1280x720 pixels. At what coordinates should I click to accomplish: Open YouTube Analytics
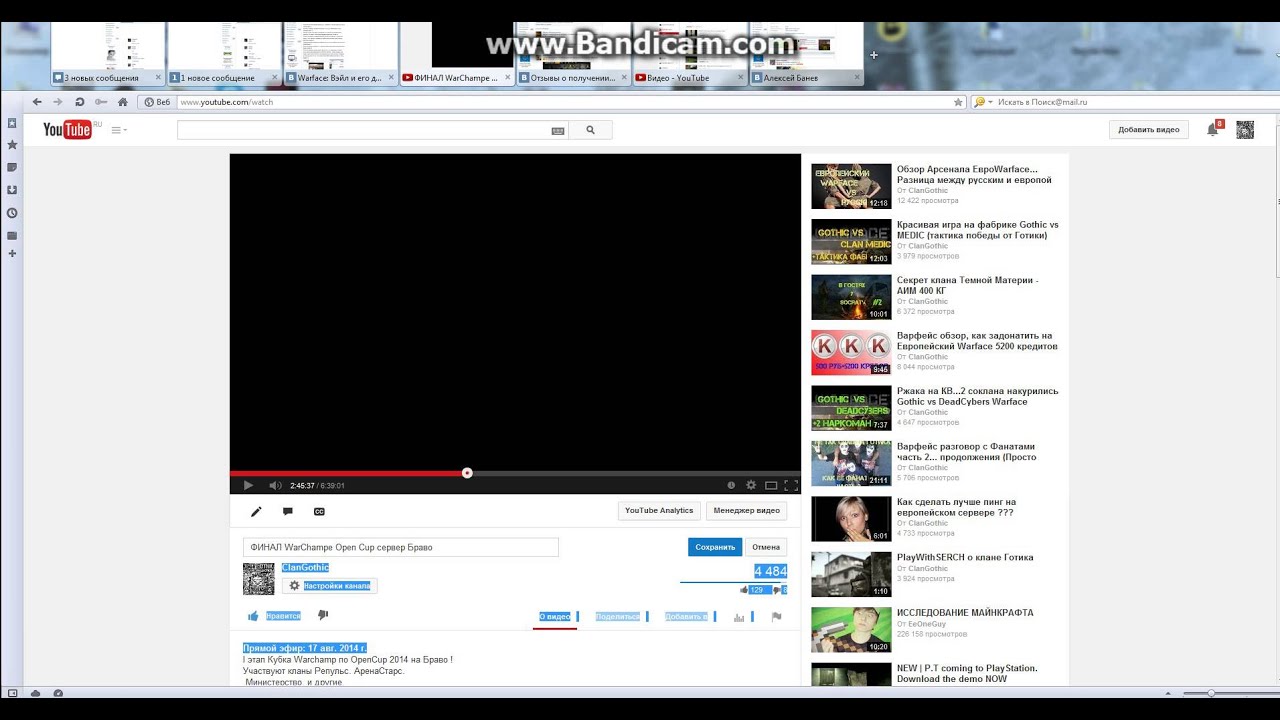click(659, 510)
